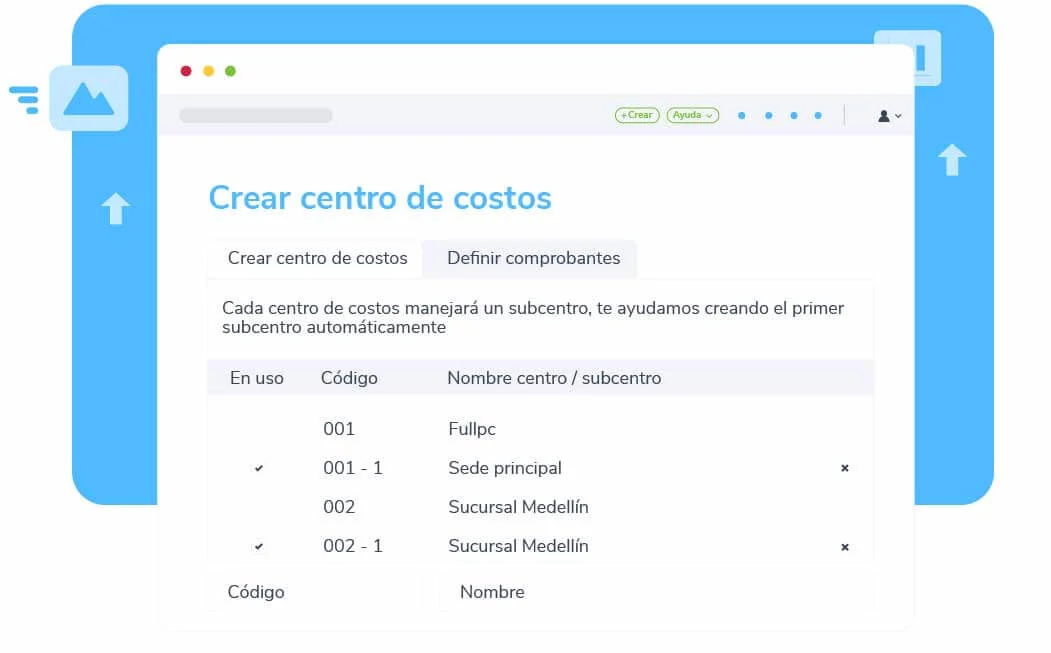
Task: Toggle En uso checkmark for Sede principal
Action: click(259, 468)
